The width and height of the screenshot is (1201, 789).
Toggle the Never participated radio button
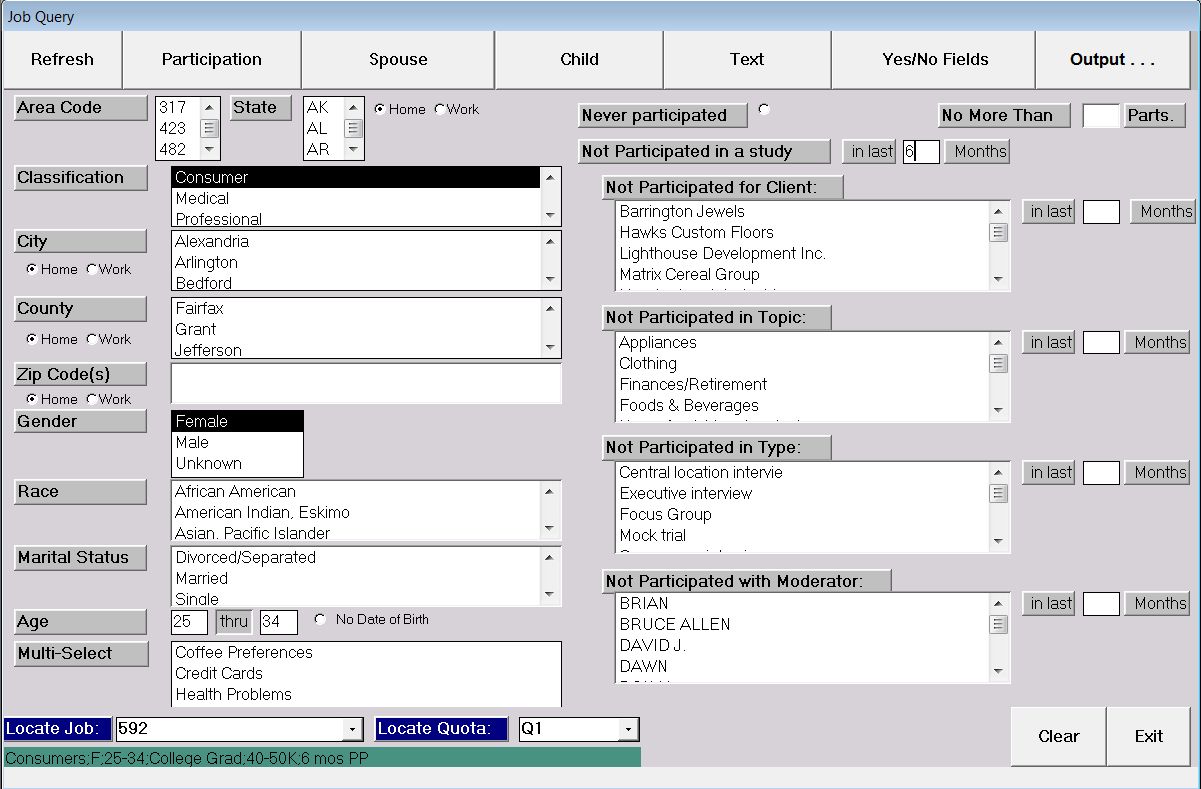tap(765, 110)
